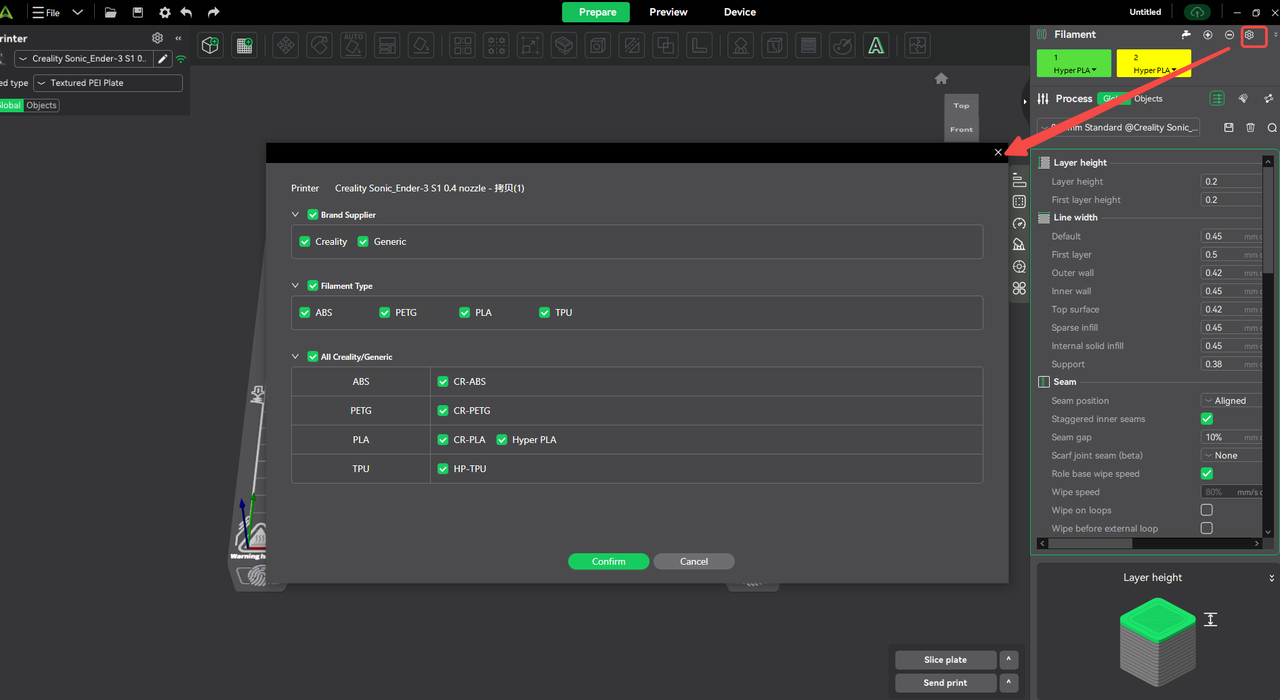Open preferences gear in the title bar
The image size is (1280, 700).
click(164, 12)
